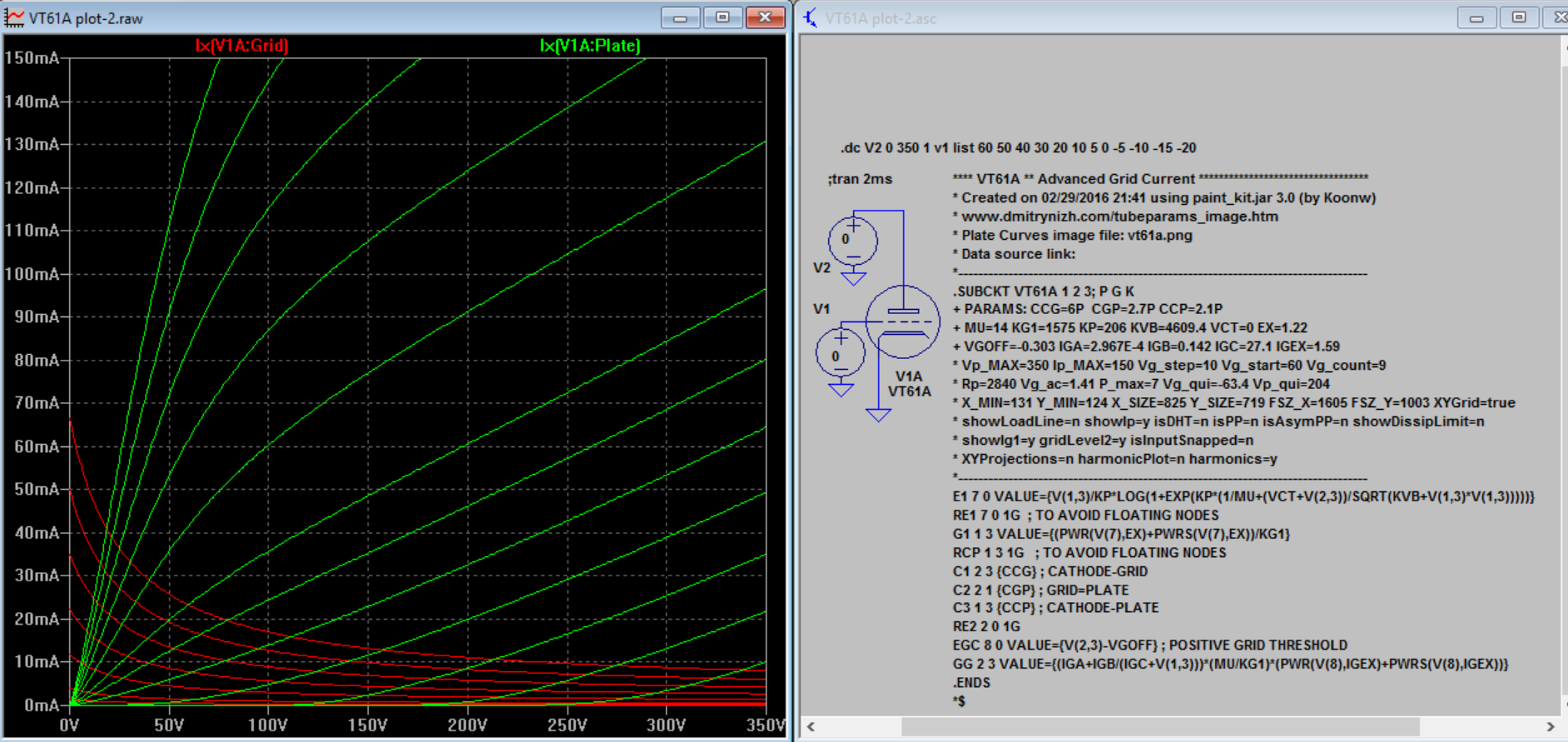Viewport: 1568px width, 742px height.
Task: Click the 200V X-axis label
Action: click(467, 725)
